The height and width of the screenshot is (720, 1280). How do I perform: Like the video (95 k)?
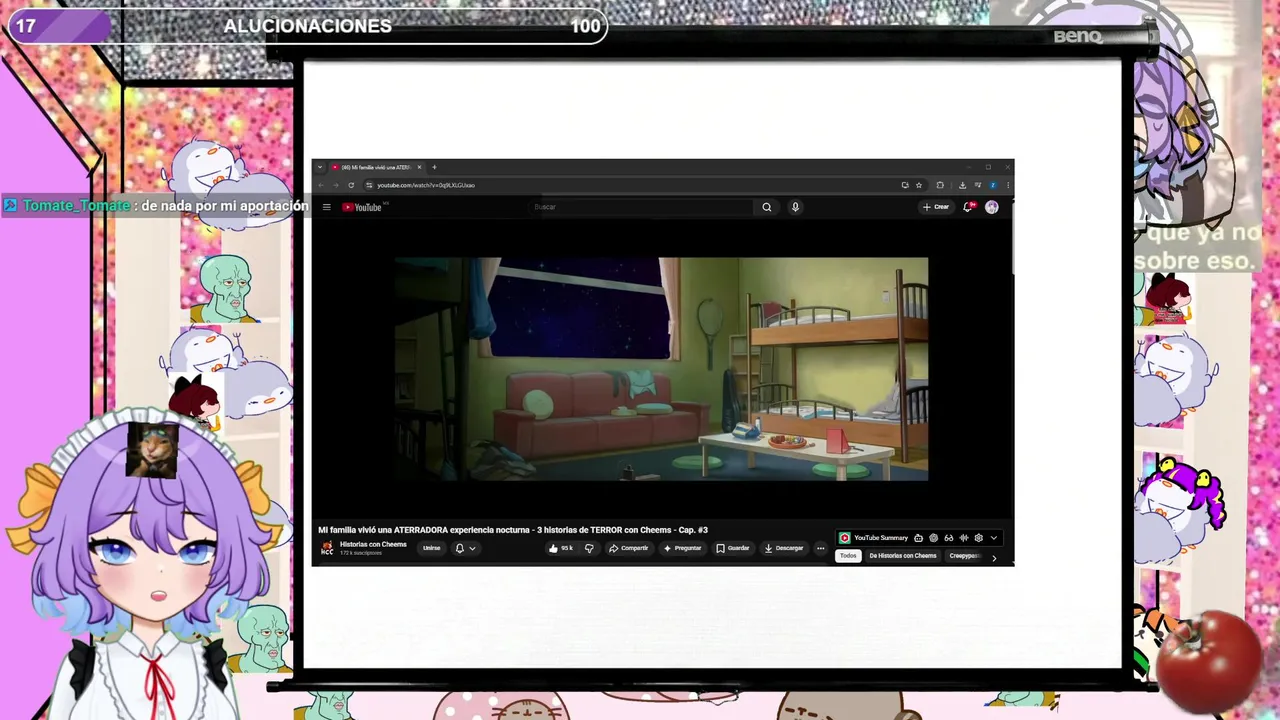pos(561,548)
